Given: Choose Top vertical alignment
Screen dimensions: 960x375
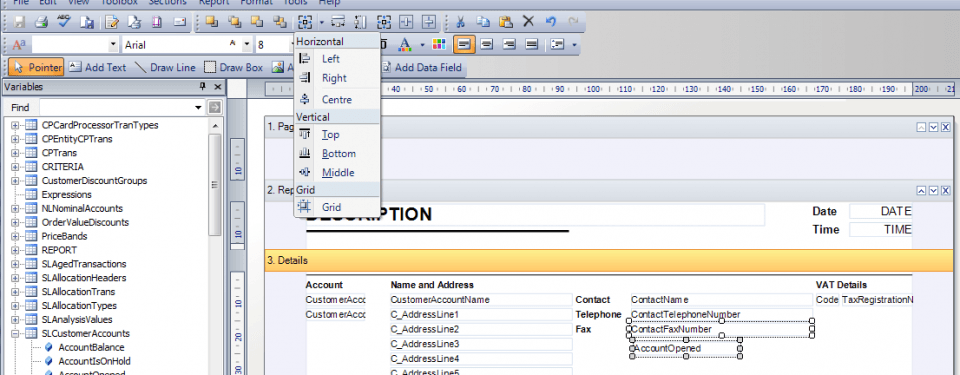Looking at the screenshot, I should [x=337, y=134].
